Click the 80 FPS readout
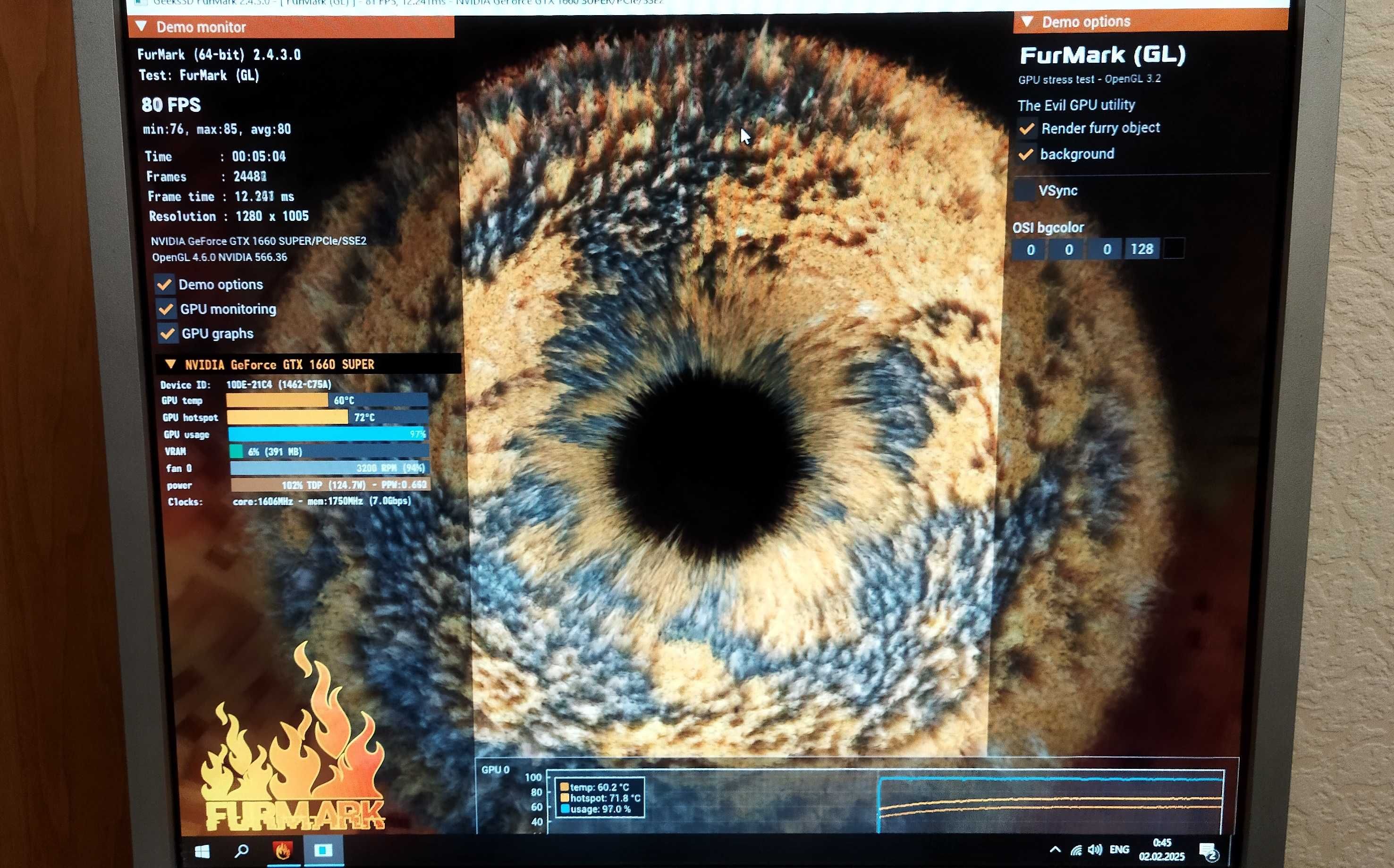Viewport: 1394px width, 868px height. 171,104
